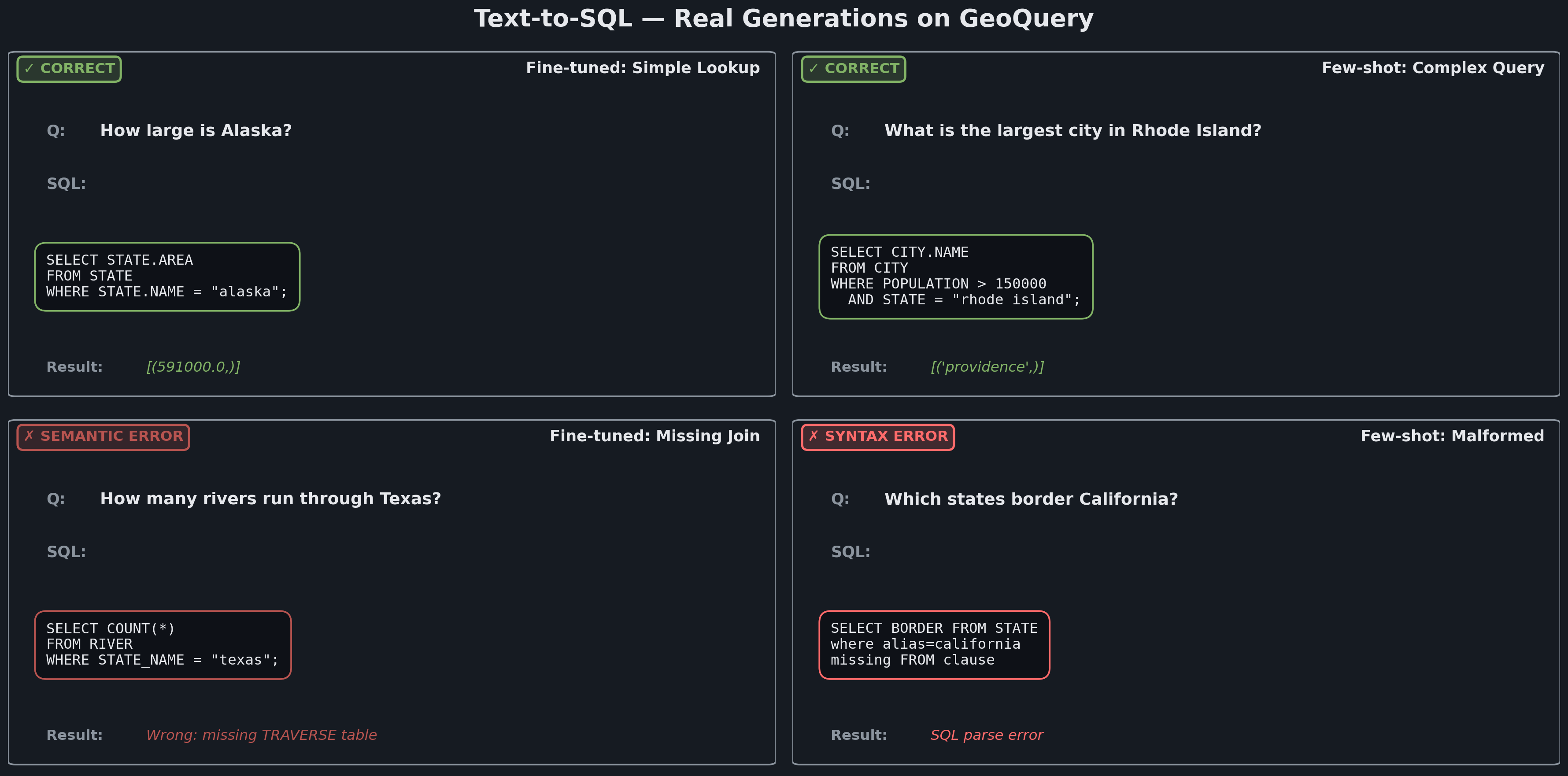Click 'How many rivers run through Texas?'
This screenshot has width=1568, height=776.
click(270, 499)
